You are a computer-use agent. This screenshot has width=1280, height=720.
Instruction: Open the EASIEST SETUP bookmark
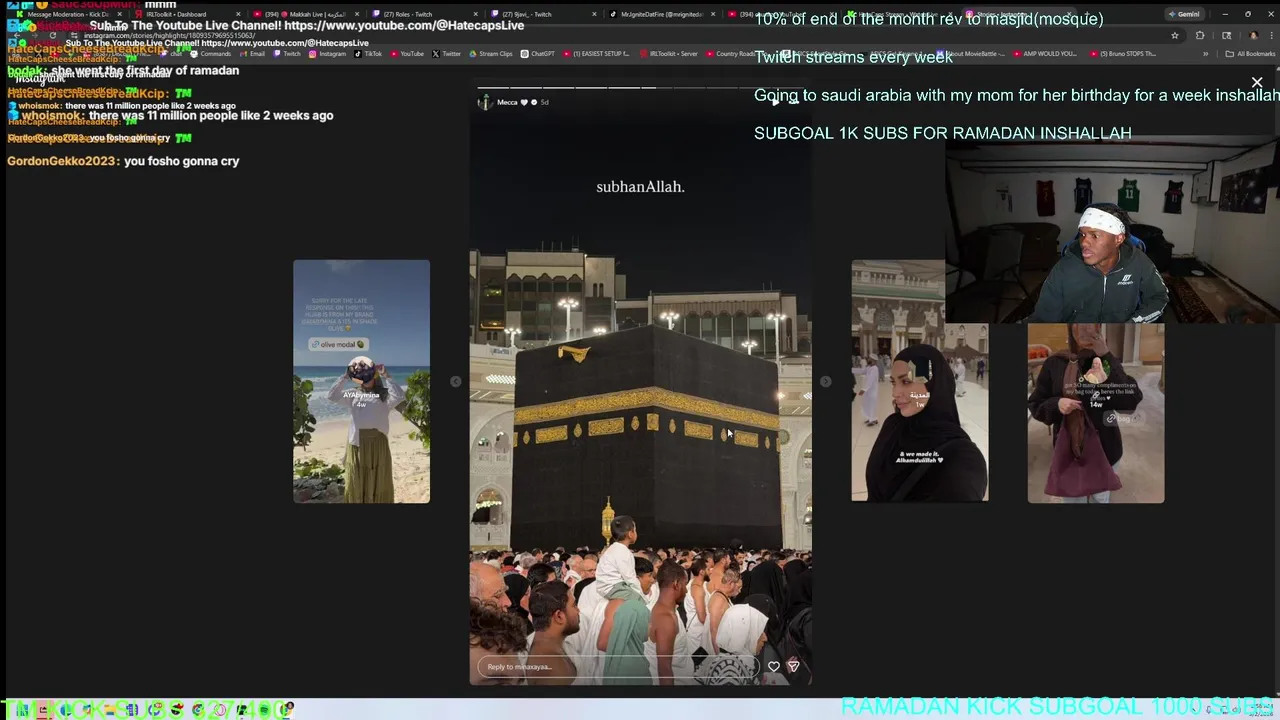[595, 54]
